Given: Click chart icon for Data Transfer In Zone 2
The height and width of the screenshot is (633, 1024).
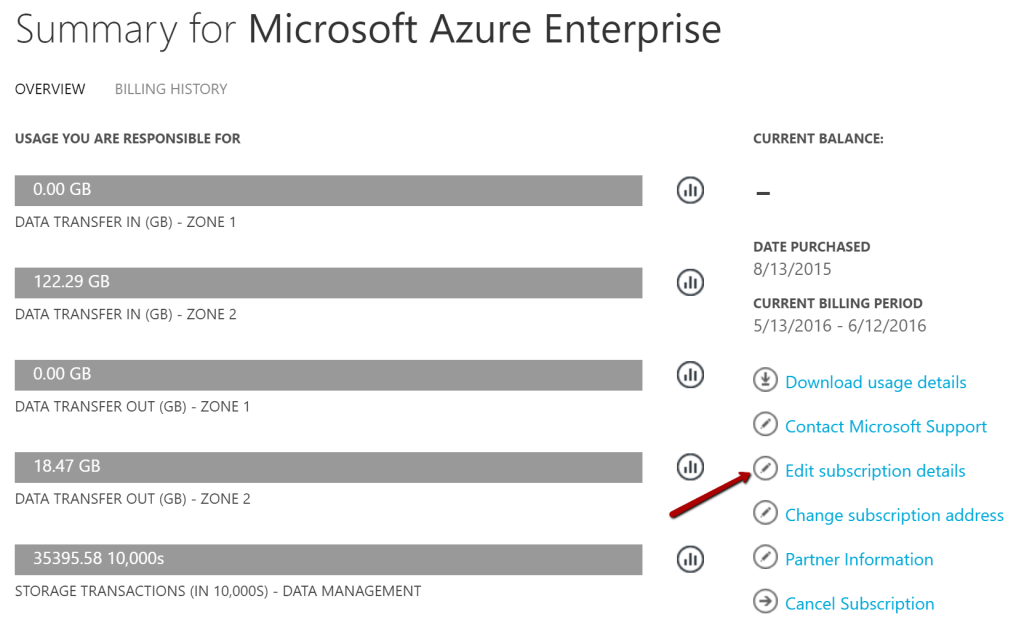Looking at the screenshot, I should point(690,283).
